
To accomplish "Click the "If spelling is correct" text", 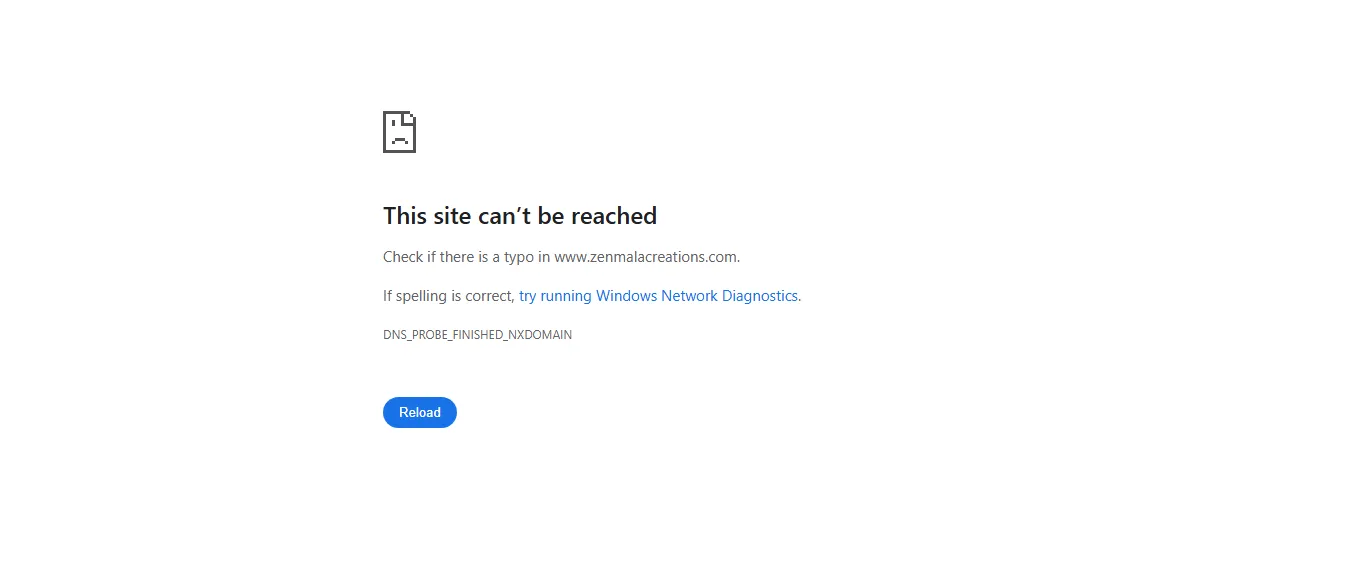I will coord(447,296).
